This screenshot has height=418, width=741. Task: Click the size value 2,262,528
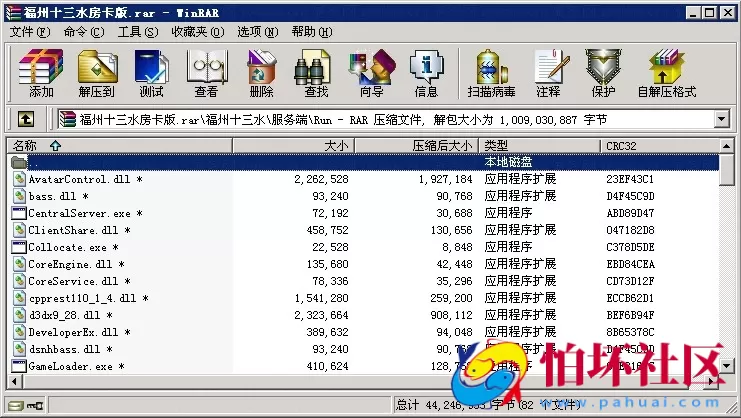(x=321, y=179)
